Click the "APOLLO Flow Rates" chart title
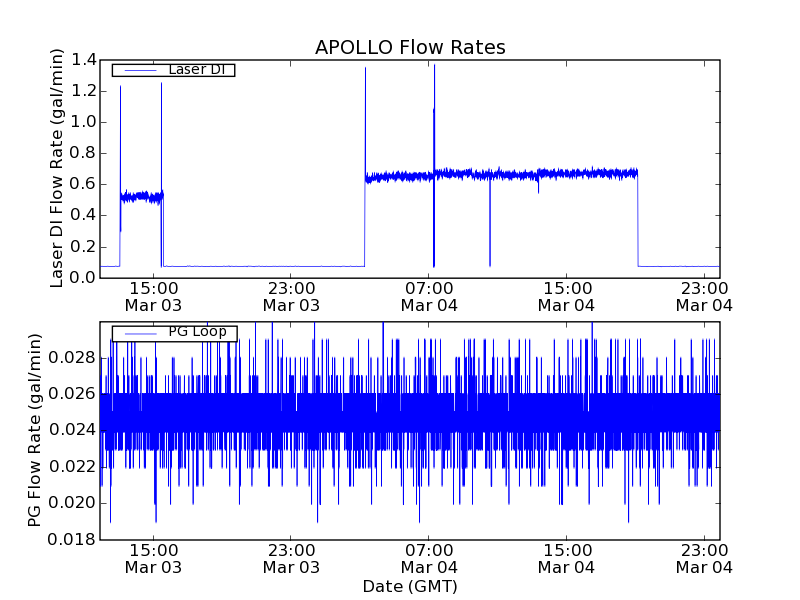This screenshot has height=600, width=800. pos(410,47)
